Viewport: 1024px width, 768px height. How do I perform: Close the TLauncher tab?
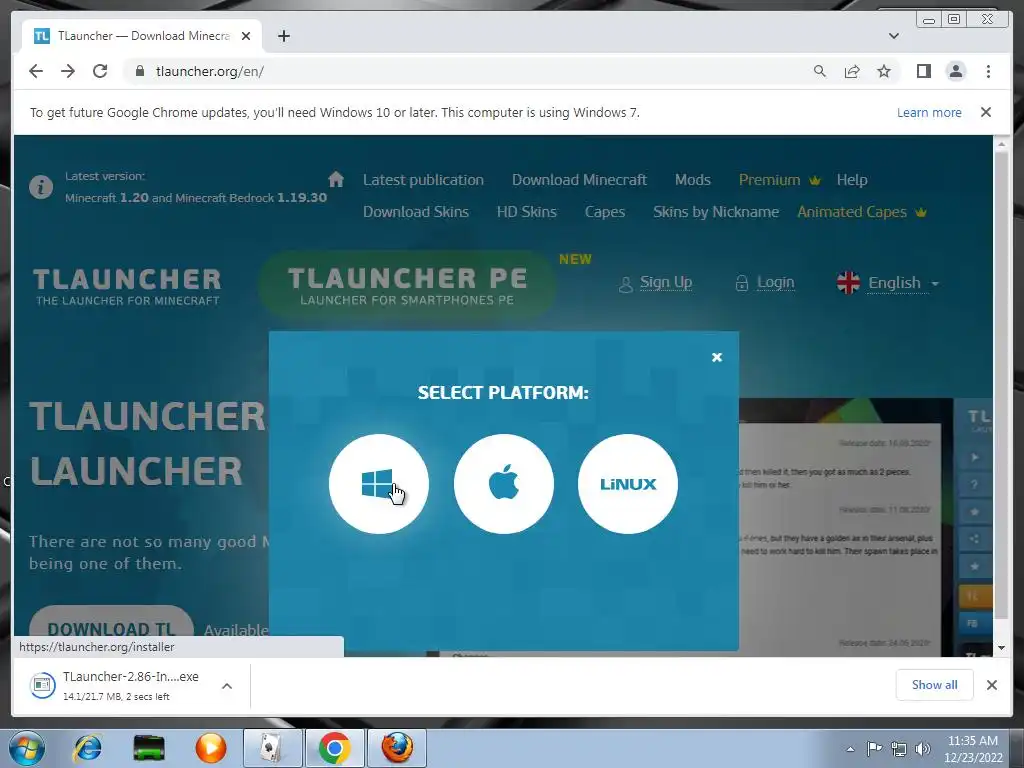pyautogui.click(x=246, y=36)
